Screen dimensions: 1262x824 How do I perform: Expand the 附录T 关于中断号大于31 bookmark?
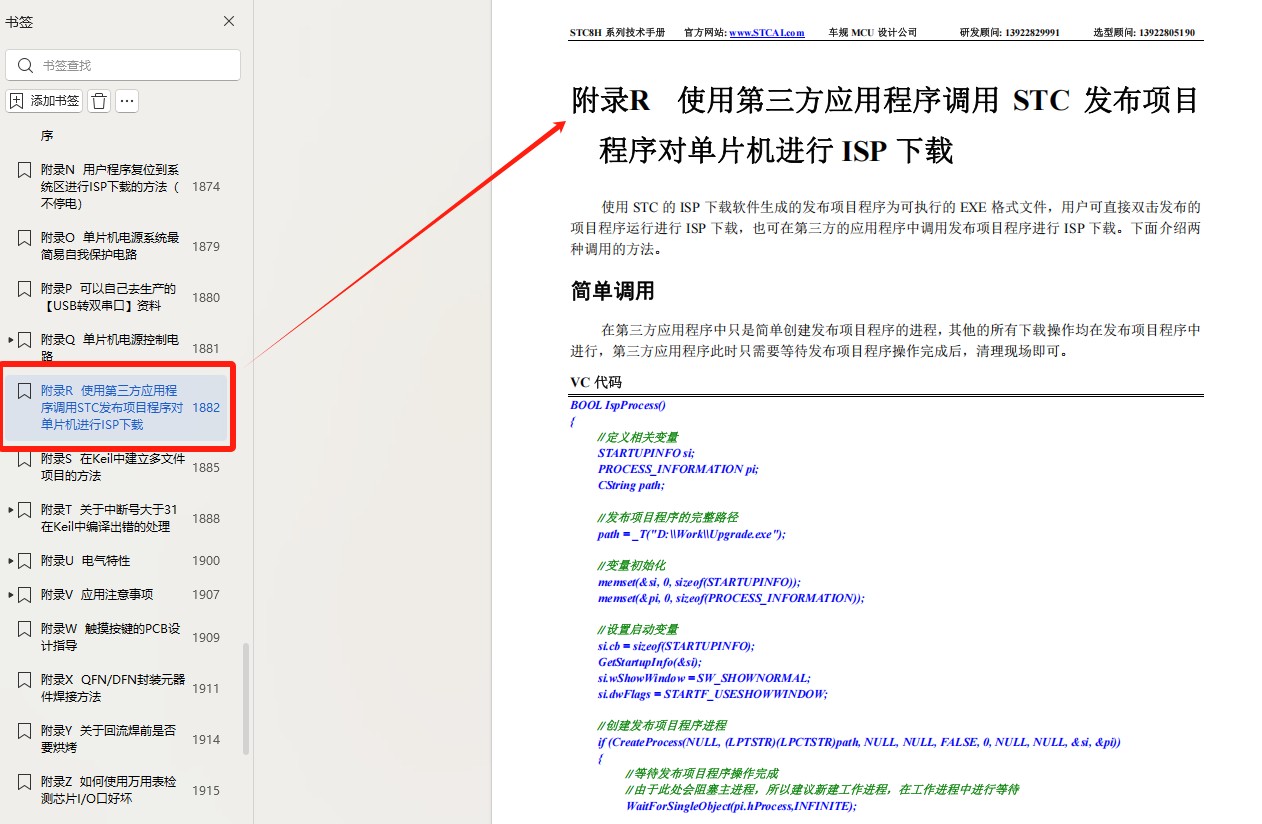point(11,510)
